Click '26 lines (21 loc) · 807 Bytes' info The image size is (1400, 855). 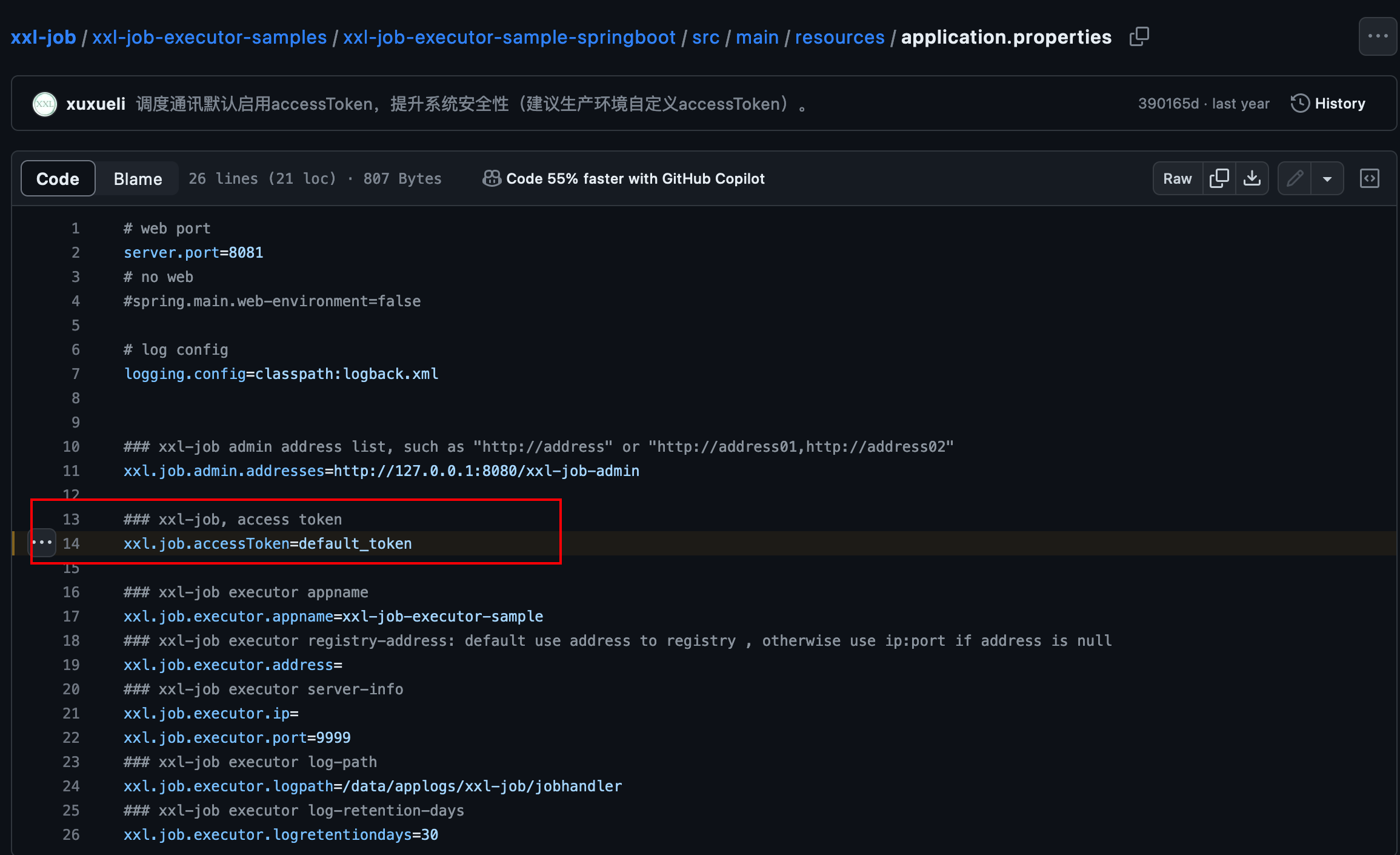coord(315,178)
